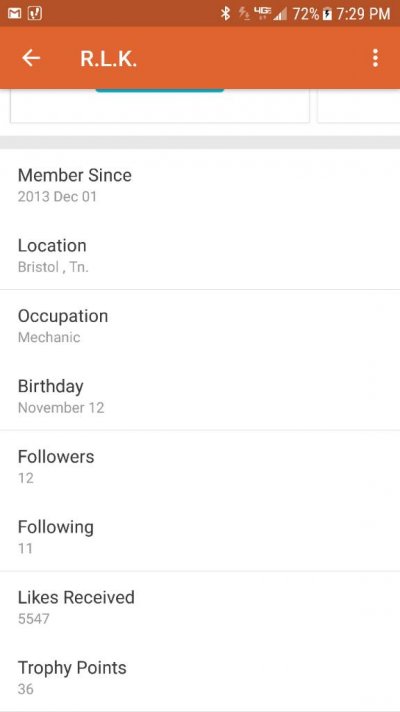This screenshot has height=712, width=400.
Task: Select the Member Since row
Action: [200, 185]
